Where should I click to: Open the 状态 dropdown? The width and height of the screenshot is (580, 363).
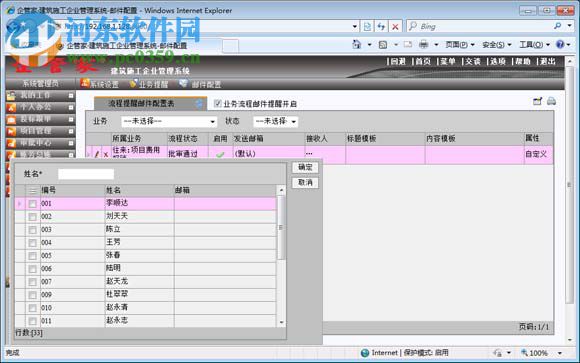(x=275, y=121)
